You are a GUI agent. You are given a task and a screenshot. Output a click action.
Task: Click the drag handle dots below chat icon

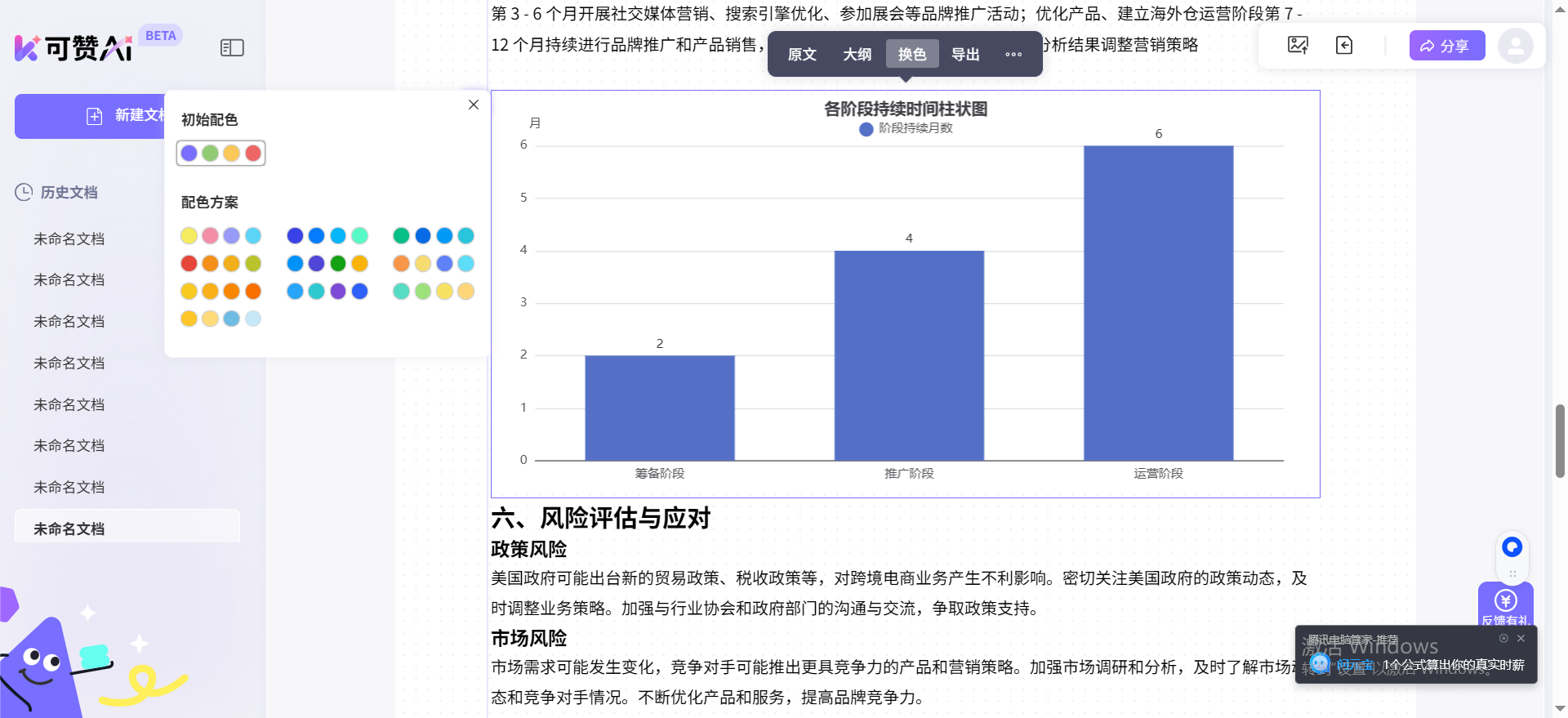click(x=1512, y=573)
